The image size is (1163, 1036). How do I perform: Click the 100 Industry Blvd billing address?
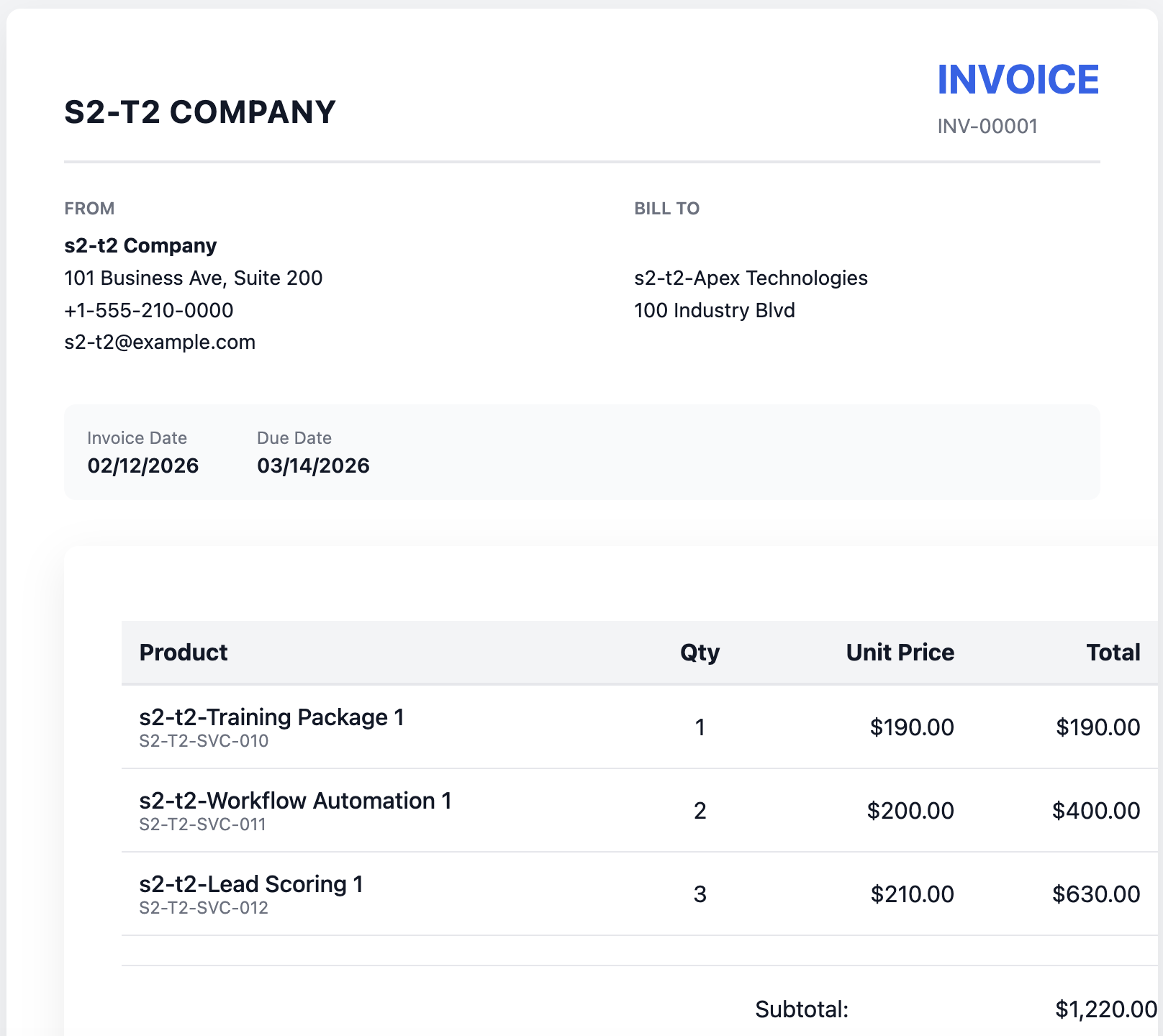[714, 311]
